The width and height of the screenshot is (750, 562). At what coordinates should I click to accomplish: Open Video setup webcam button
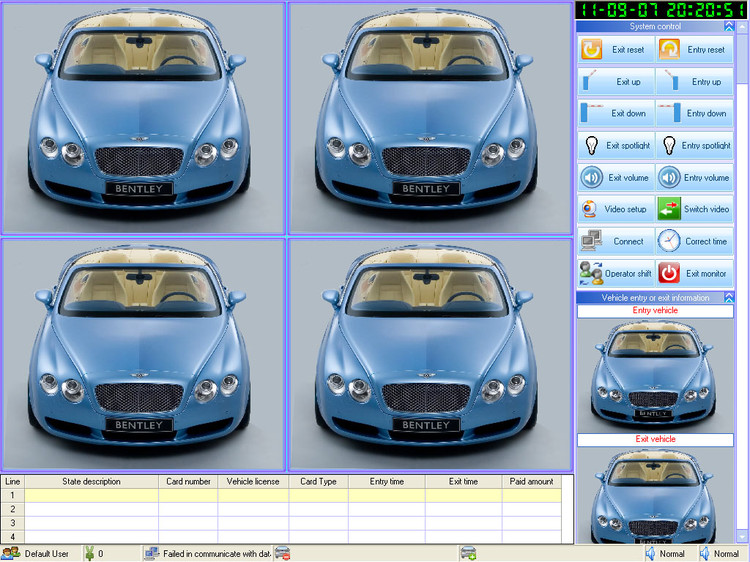click(616, 209)
